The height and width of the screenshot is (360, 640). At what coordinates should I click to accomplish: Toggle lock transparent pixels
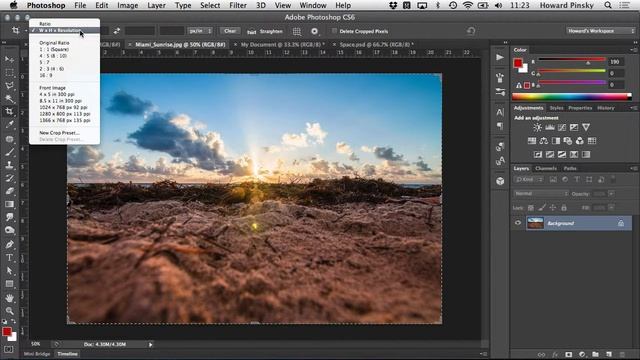click(x=531, y=208)
